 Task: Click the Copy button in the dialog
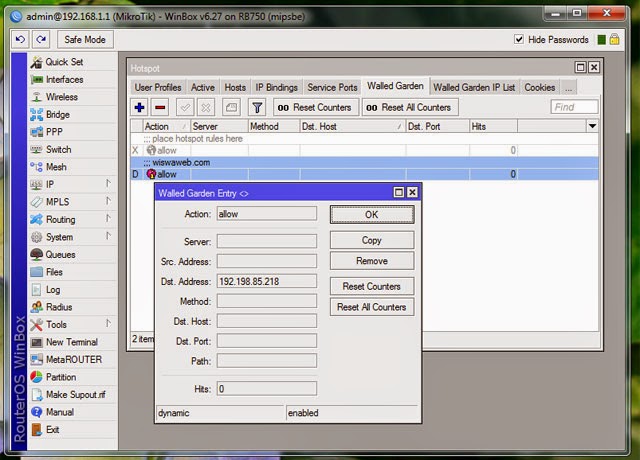(x=372, y=240)
